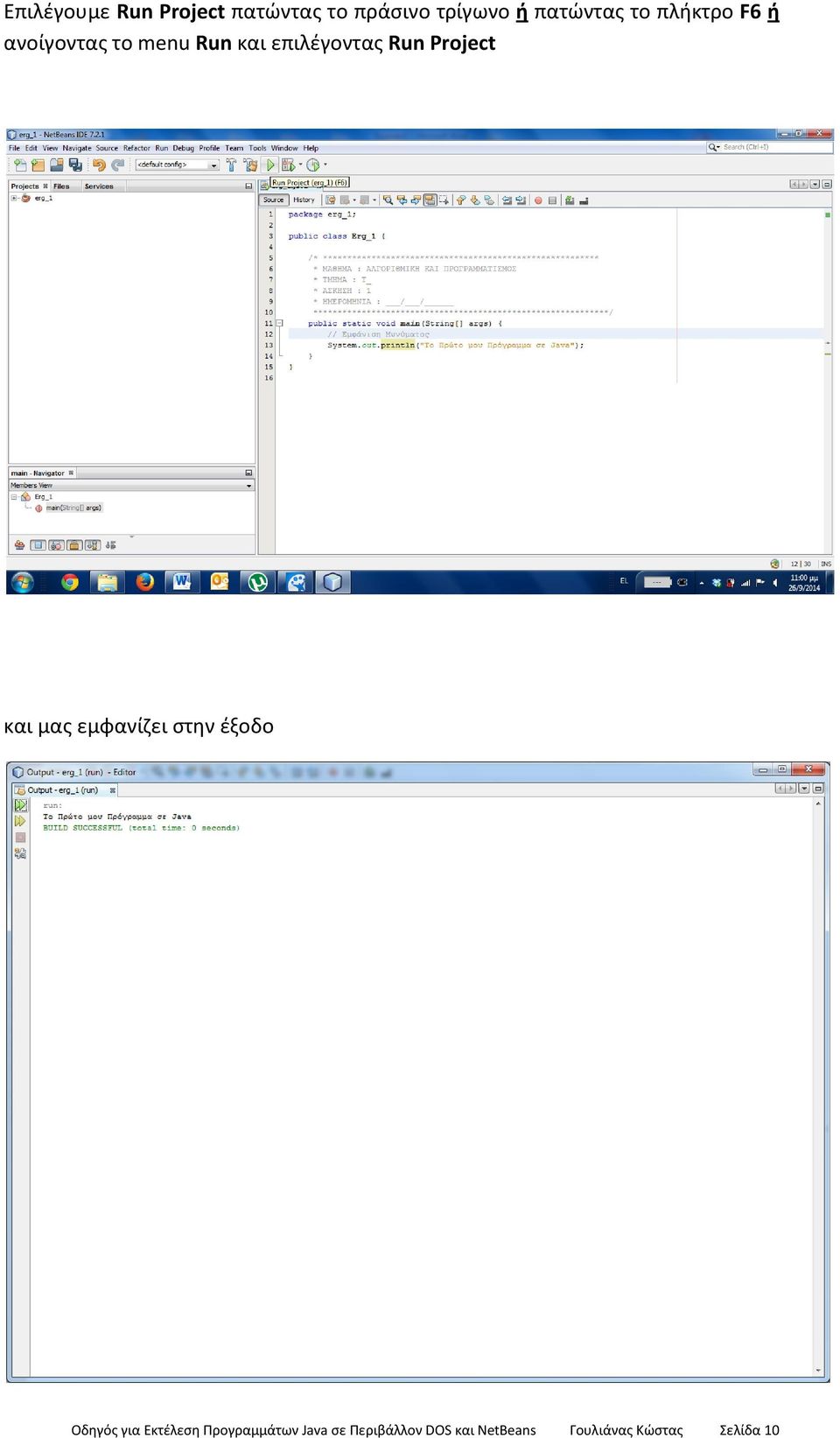840x1438 pixels.
Task: Switch to the Services tab
Action: pos(99,186)
